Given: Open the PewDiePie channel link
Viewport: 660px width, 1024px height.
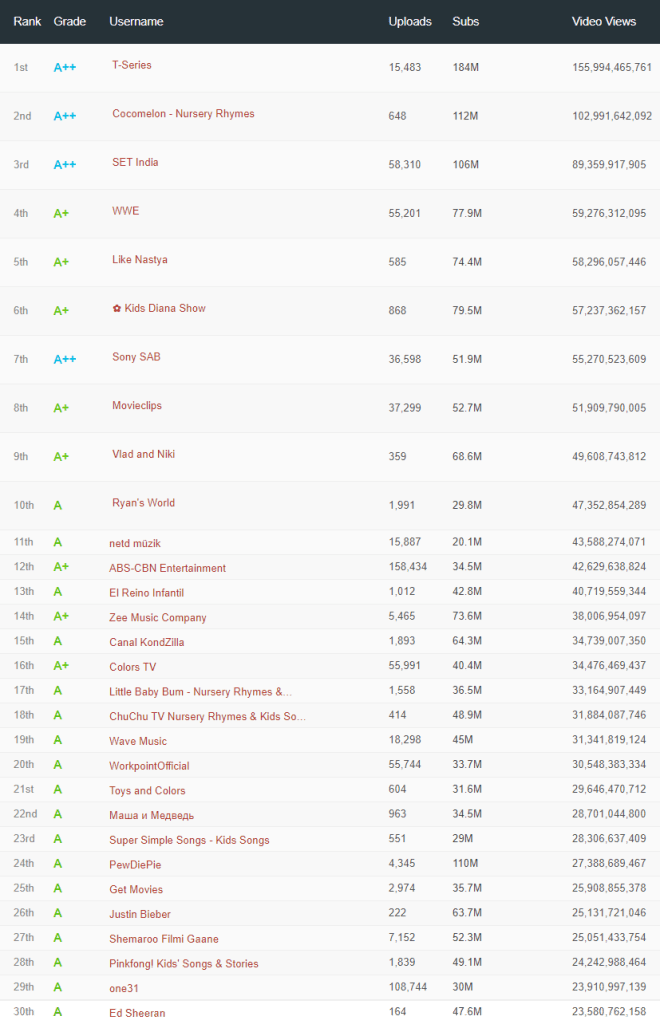Looking at the screenshot, I should point(136,865).
